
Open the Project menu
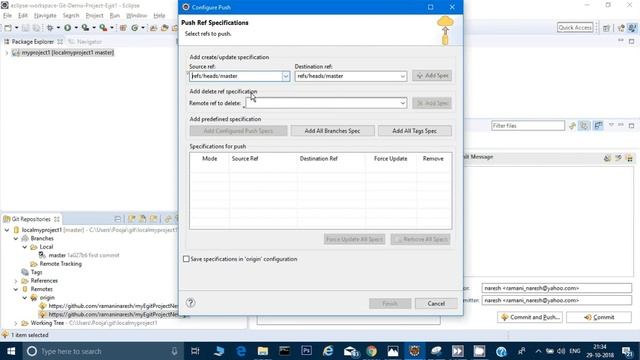tap(94, 16)
